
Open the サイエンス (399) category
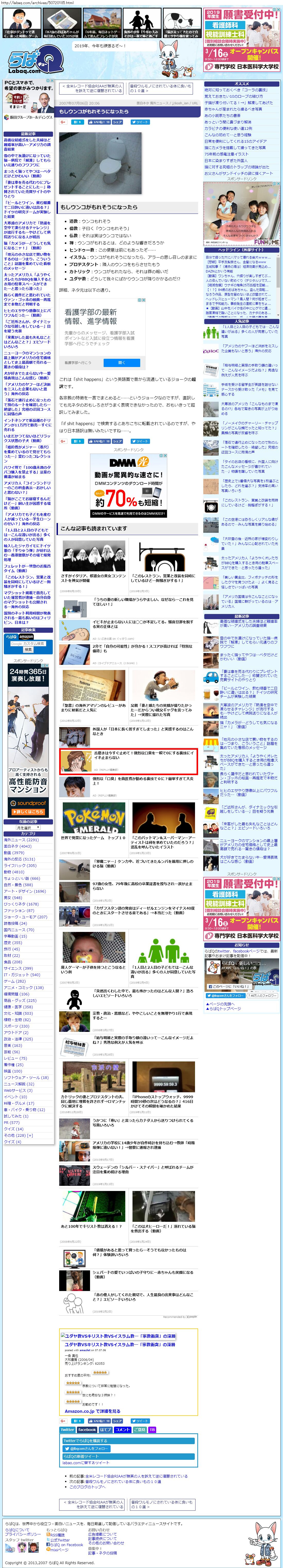point(18,968)
